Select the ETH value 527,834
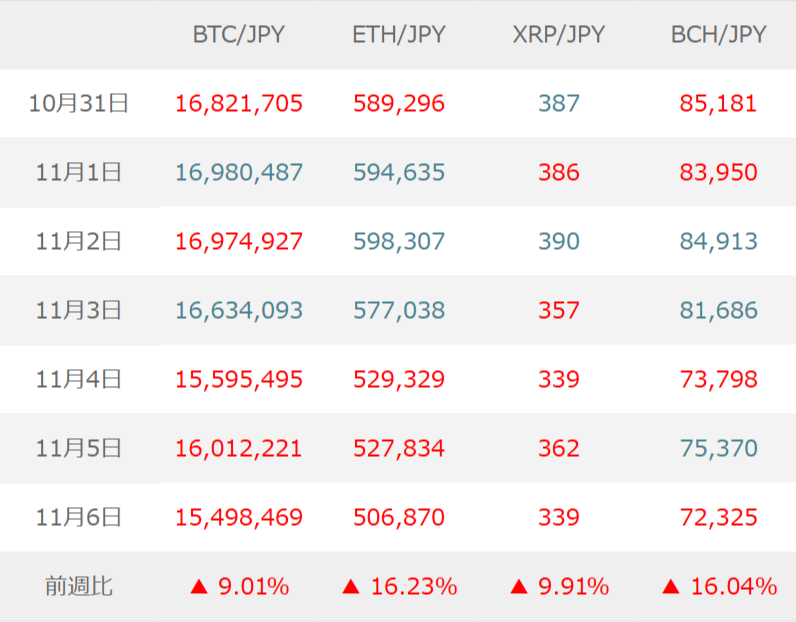The height and width of the screenshot is (622, 796). click(399, 449)
